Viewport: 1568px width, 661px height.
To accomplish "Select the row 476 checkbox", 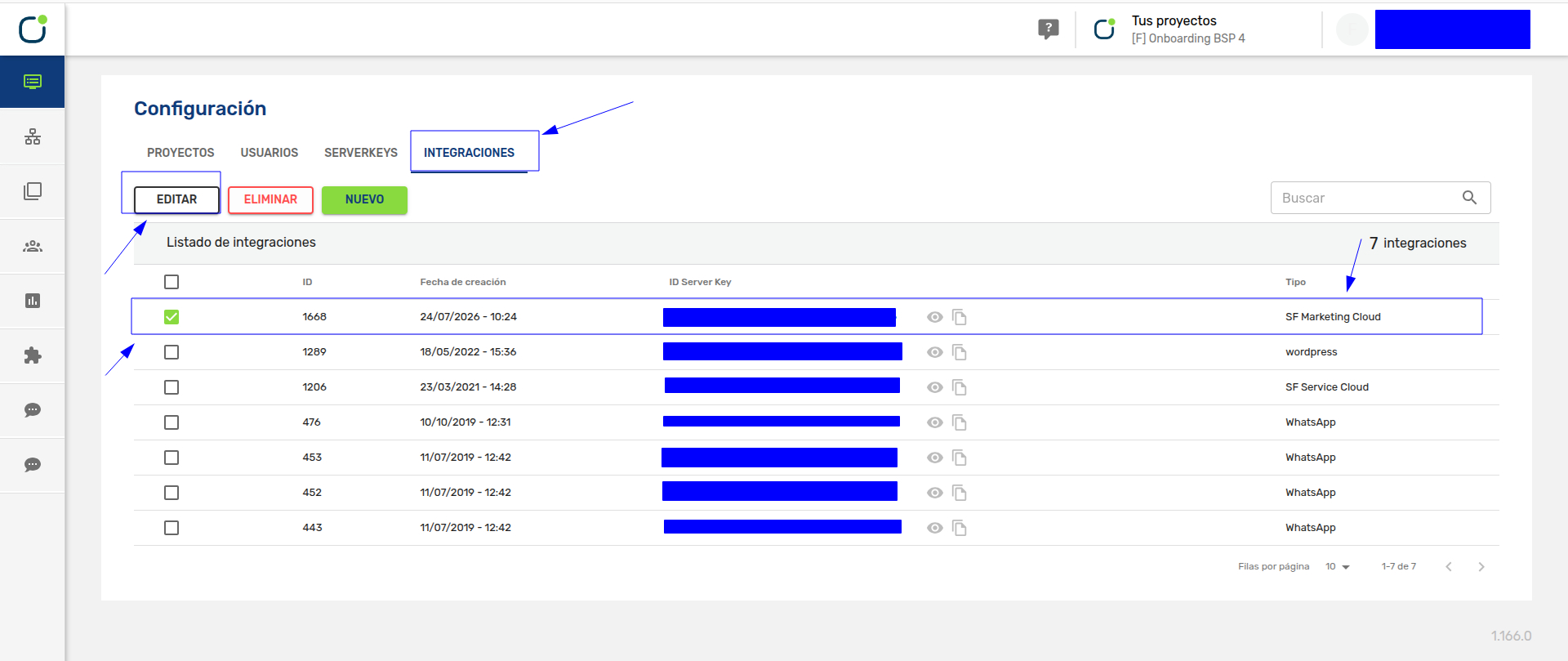I will tap(171, 422).
